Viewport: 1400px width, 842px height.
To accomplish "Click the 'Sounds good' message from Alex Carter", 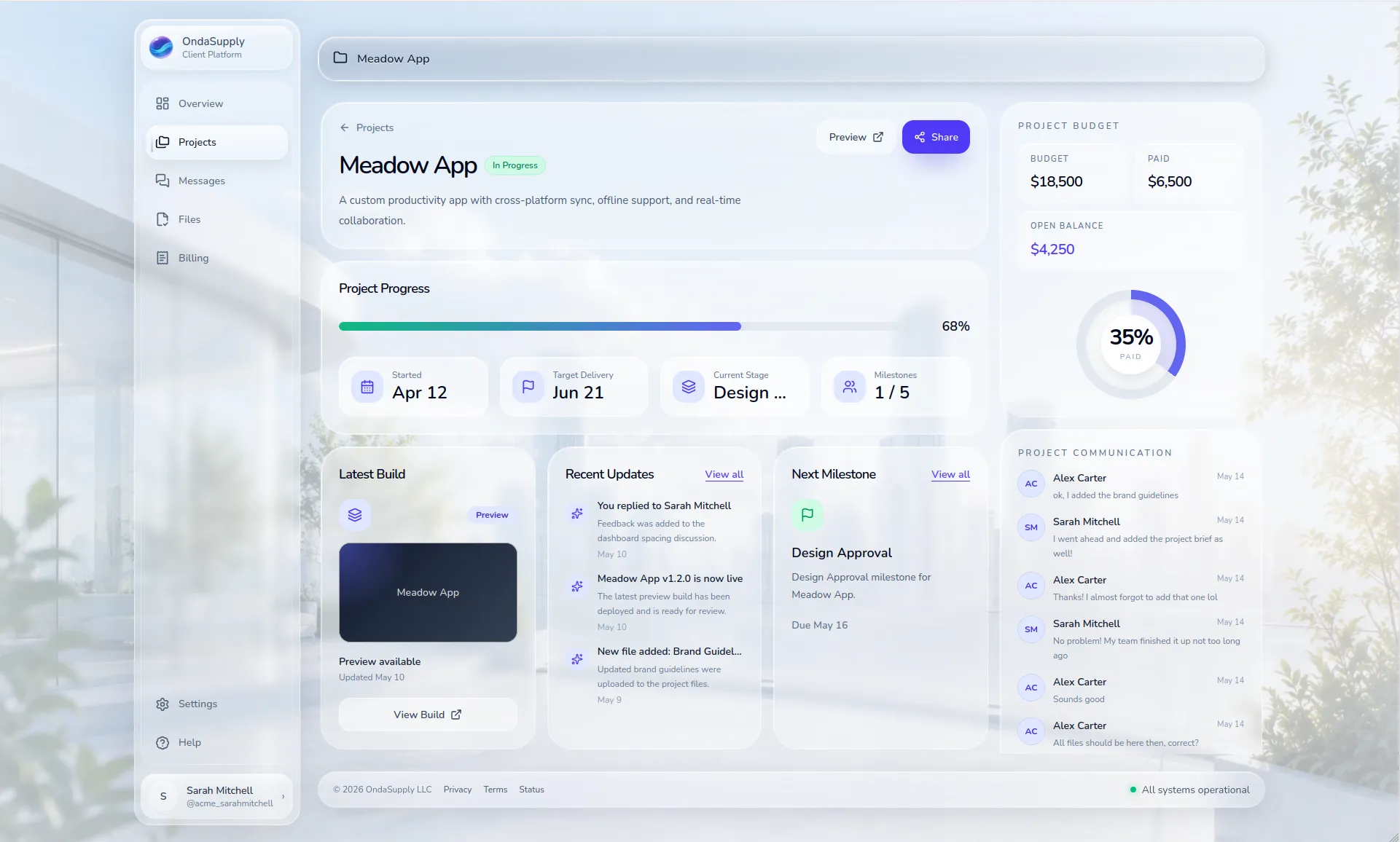I will coord(1079,699).
